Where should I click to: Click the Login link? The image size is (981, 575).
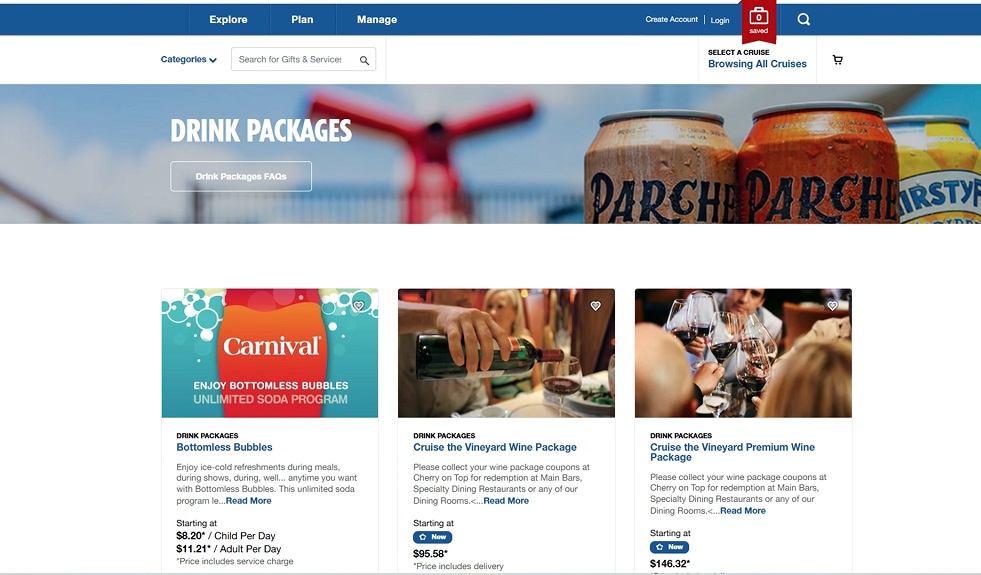pos(719,20)
